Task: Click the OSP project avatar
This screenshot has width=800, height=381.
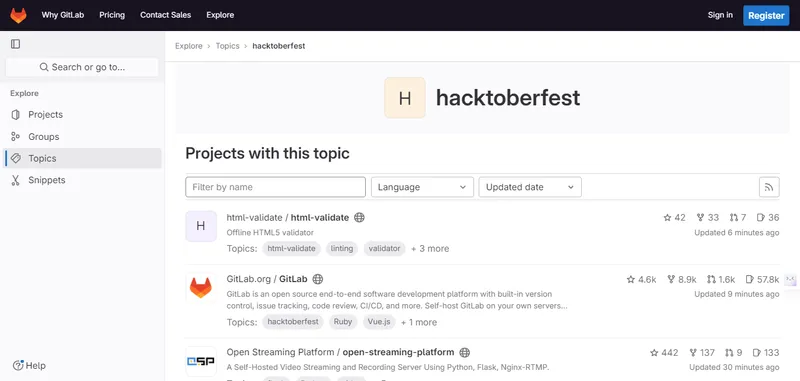Action: click(x=201, y=361)
